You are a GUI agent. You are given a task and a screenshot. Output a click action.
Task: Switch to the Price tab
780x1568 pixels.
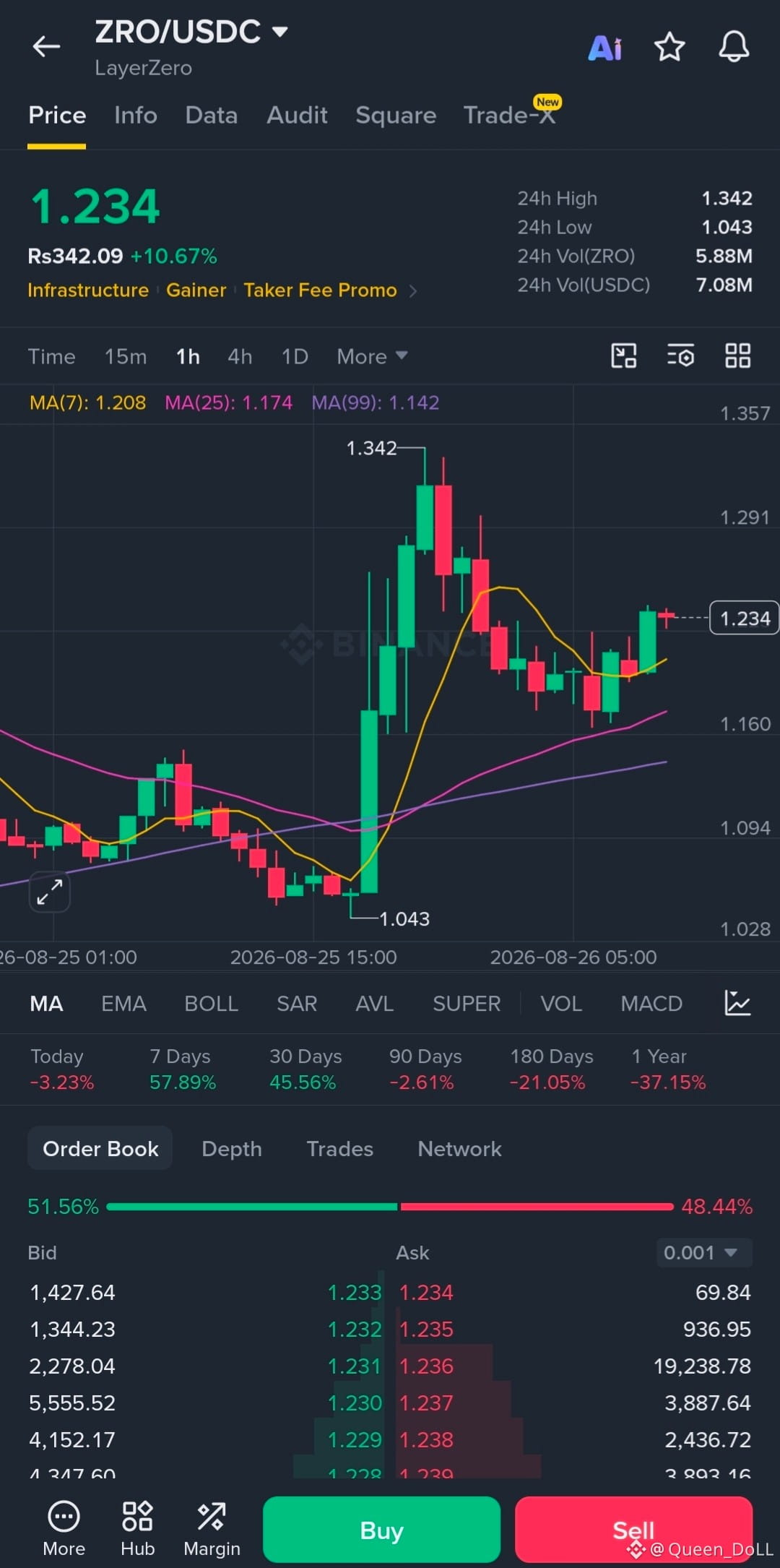(57, 116)
